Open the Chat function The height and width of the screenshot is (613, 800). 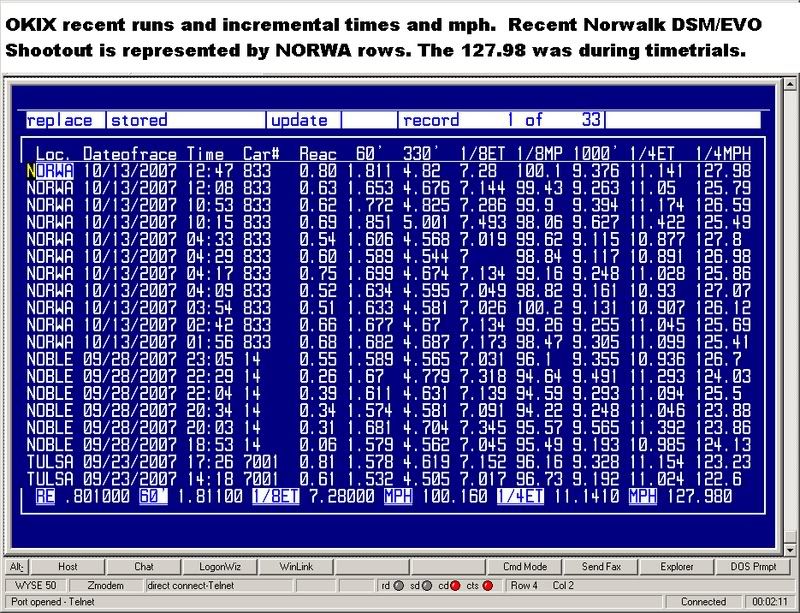pyautogui.click(x=144, y=567)
